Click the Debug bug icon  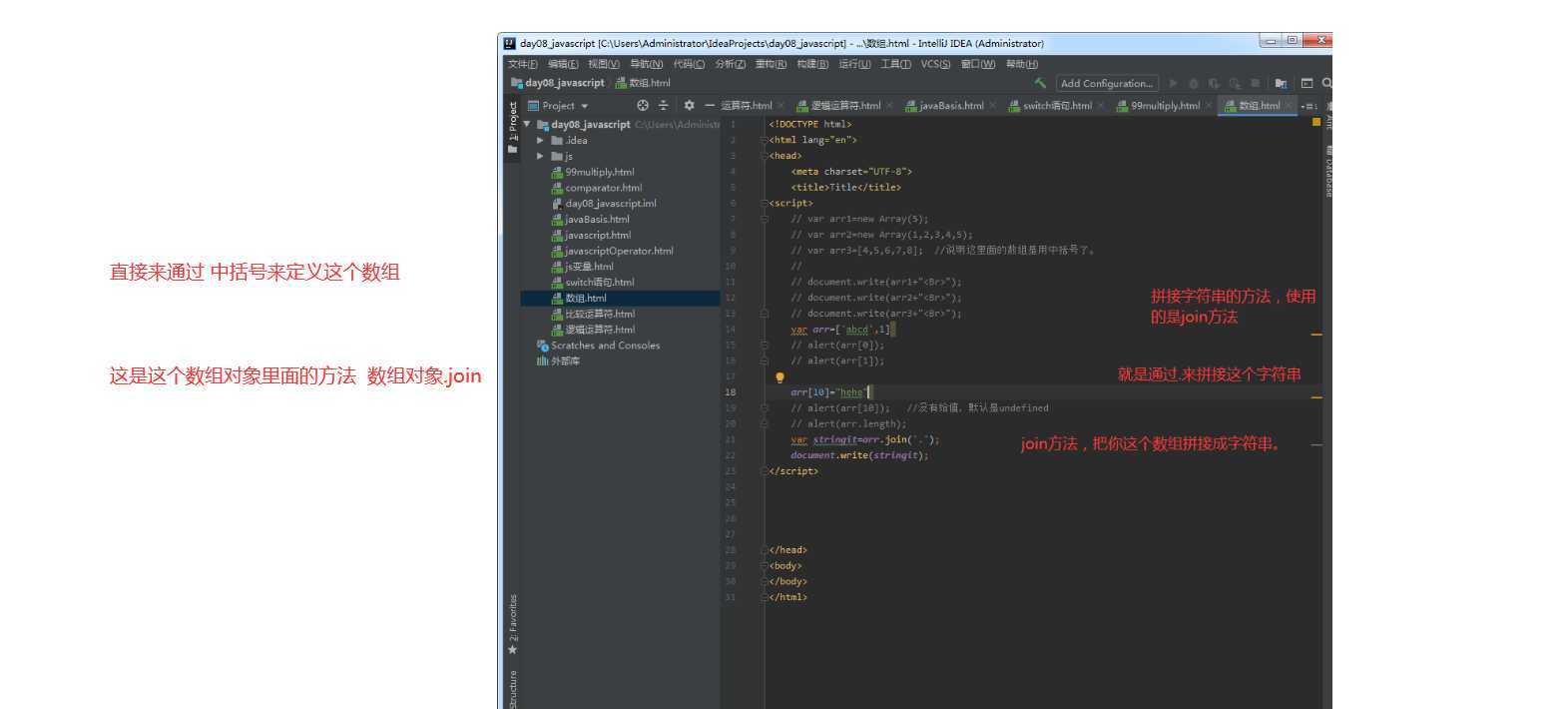[1193, 83]
